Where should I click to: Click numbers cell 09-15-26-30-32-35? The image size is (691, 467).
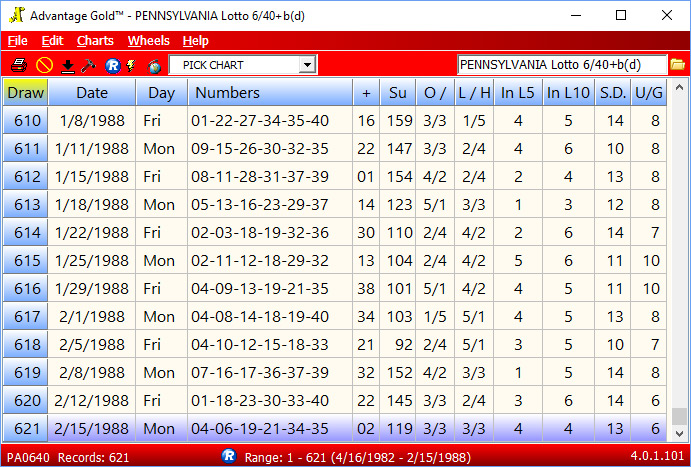click(270, 148)
